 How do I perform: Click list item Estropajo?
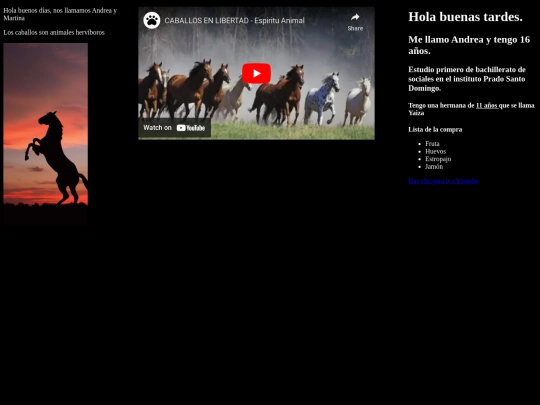point(438,159)
